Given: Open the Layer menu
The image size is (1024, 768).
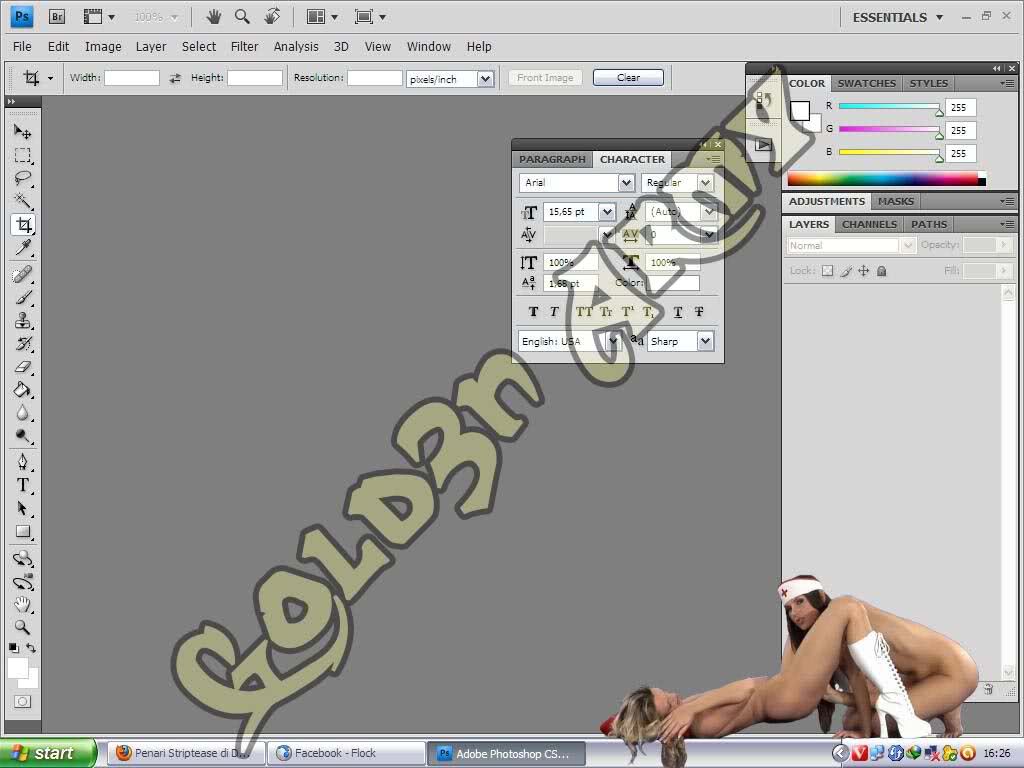Looking at the screenshot, I should (x=151, y=46).
